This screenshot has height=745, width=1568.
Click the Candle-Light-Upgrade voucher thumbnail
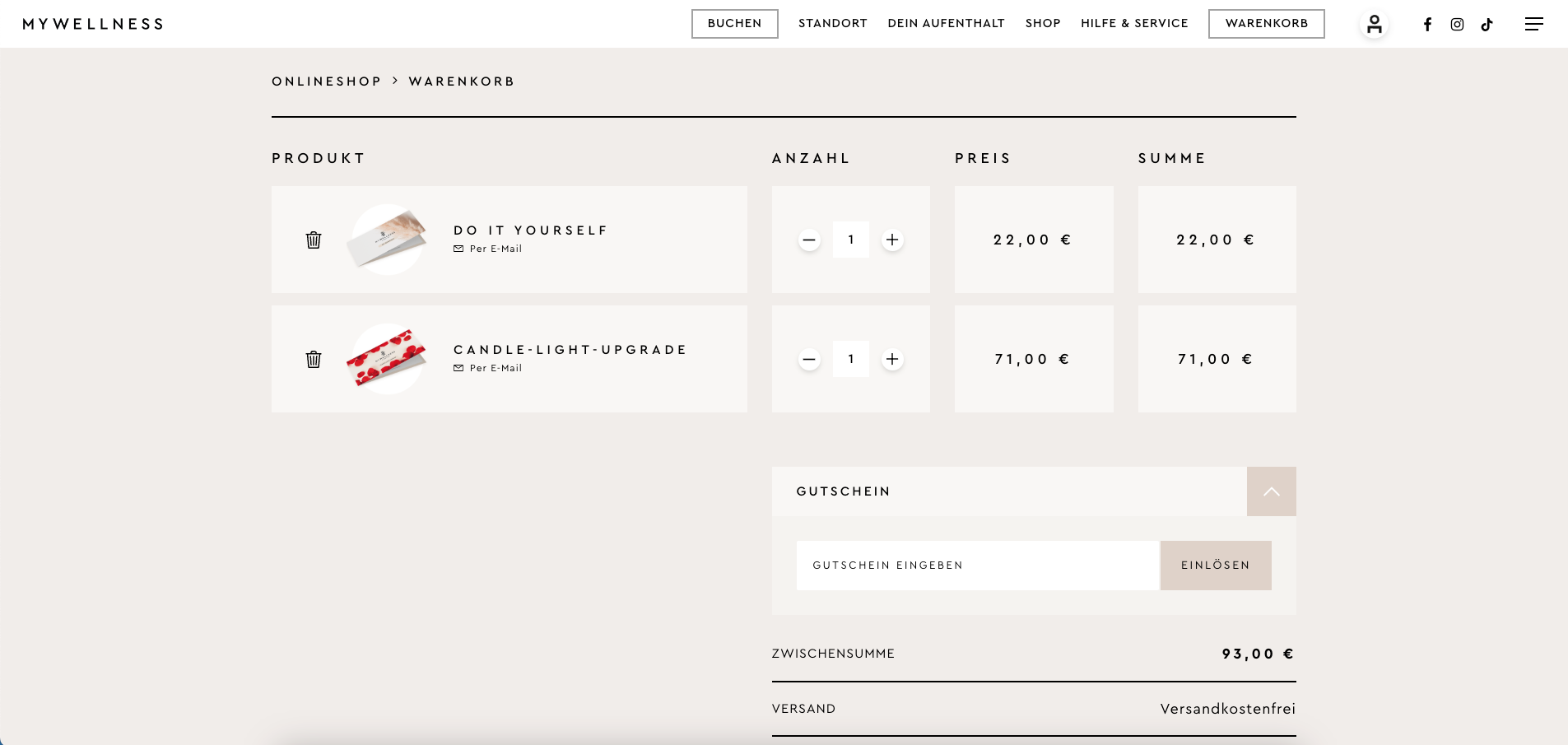[x=387, y=359]
